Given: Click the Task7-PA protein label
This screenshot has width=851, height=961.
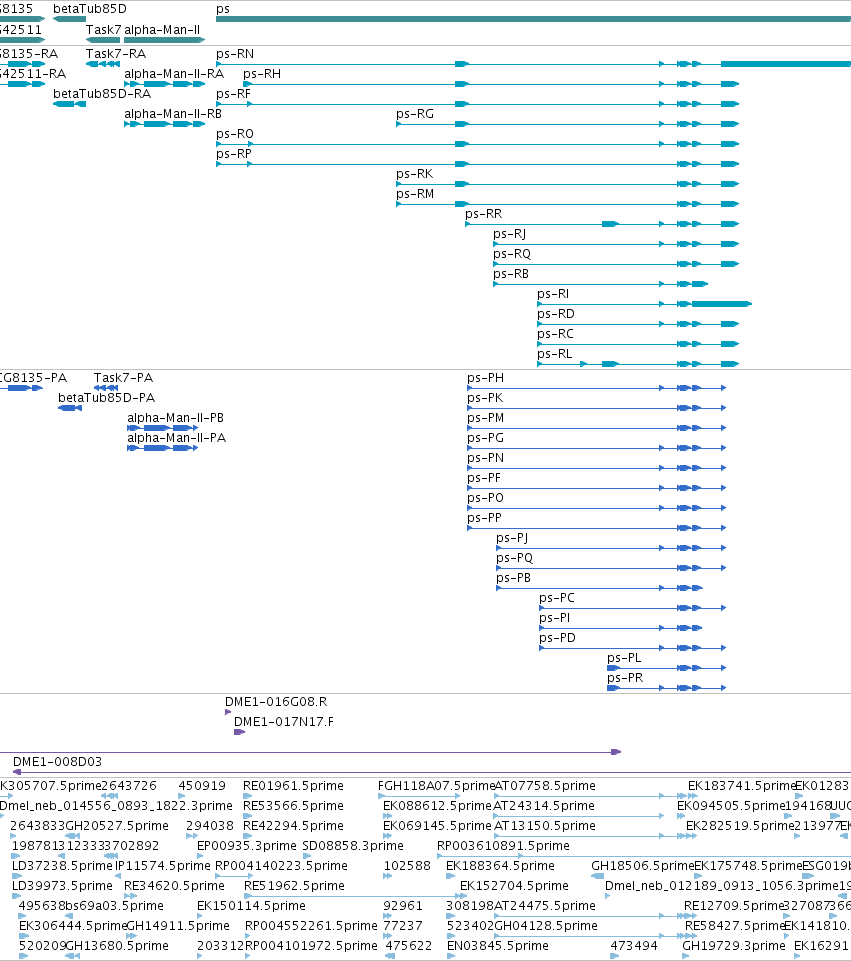Looking at the screenshot, I should point(123,378).
